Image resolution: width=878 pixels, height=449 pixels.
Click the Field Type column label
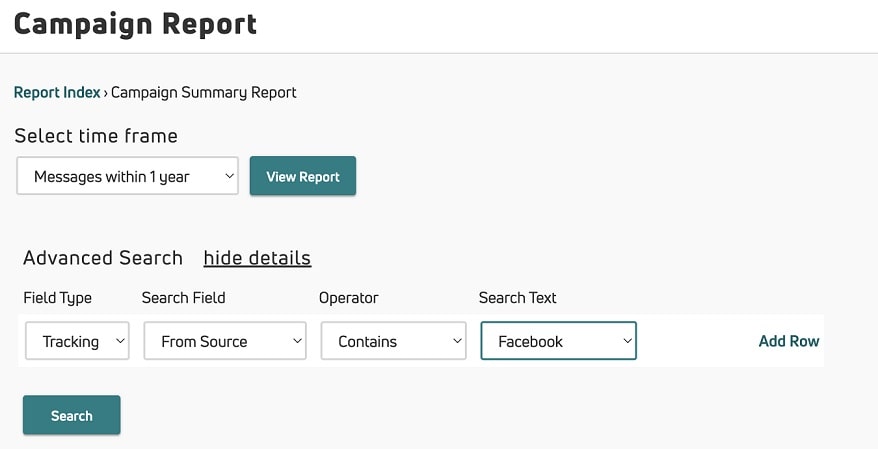[x=57, y=298]
